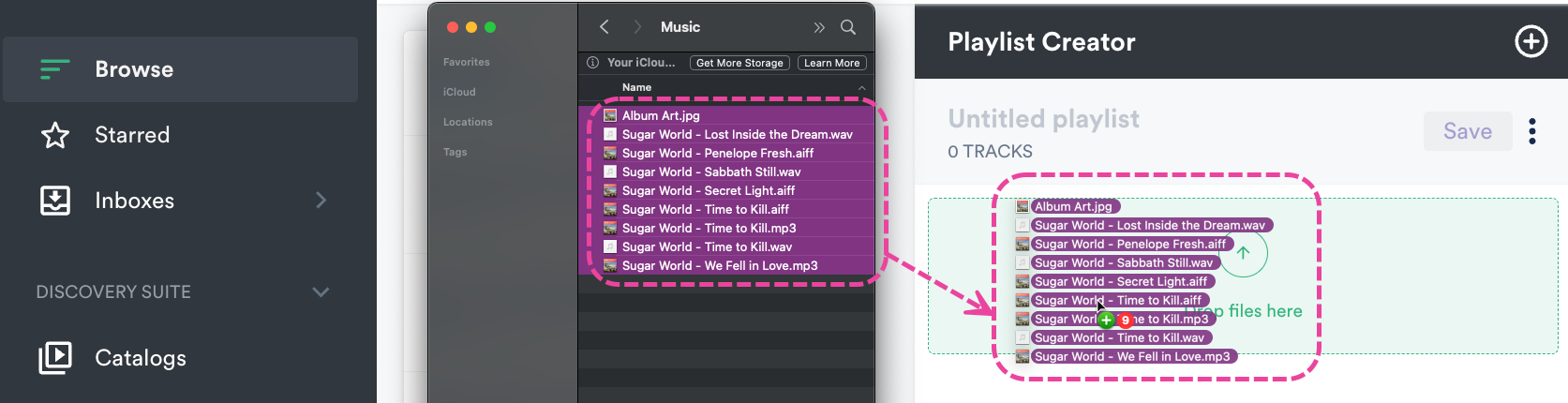Open the playlist three-dot options menu
Viewport: 1568px width, 403px height.
[1532, 131]
